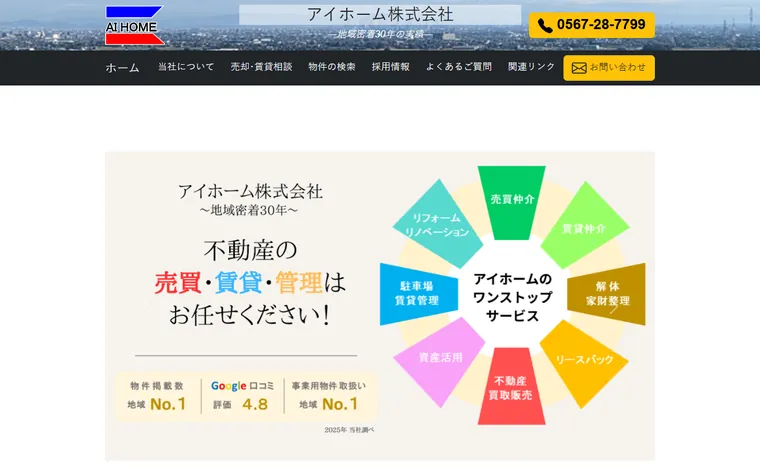
Task: Click the next slide arrow on banner
Action: [x=614, y=308]
